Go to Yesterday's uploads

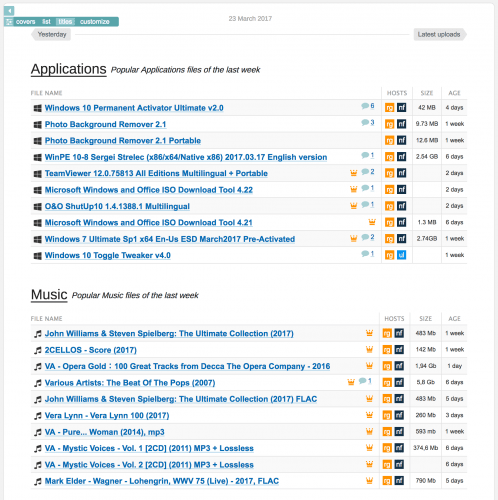point(52,34)
